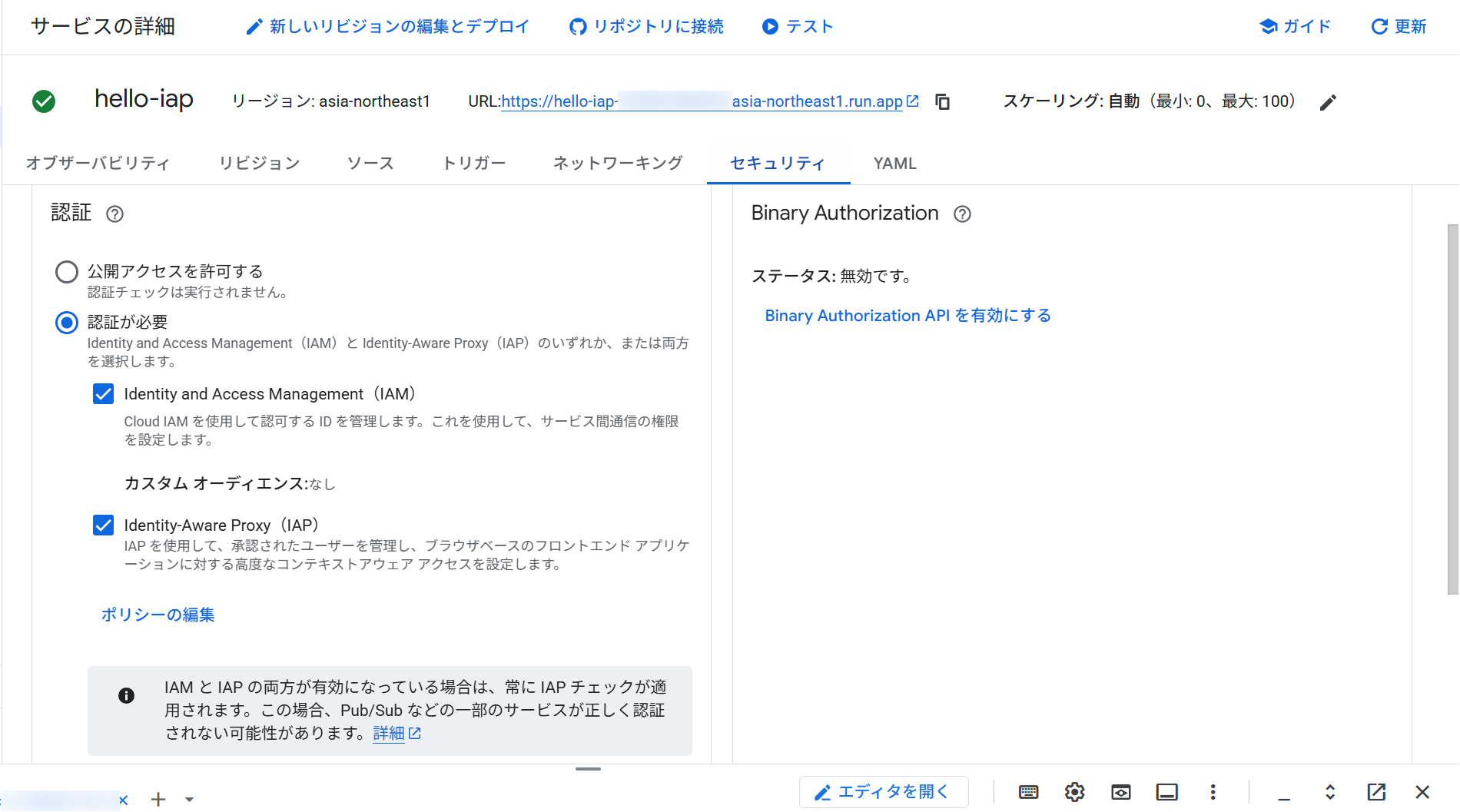
Task: Open web preview in Cloud Shell
Action: (1120, 791)
